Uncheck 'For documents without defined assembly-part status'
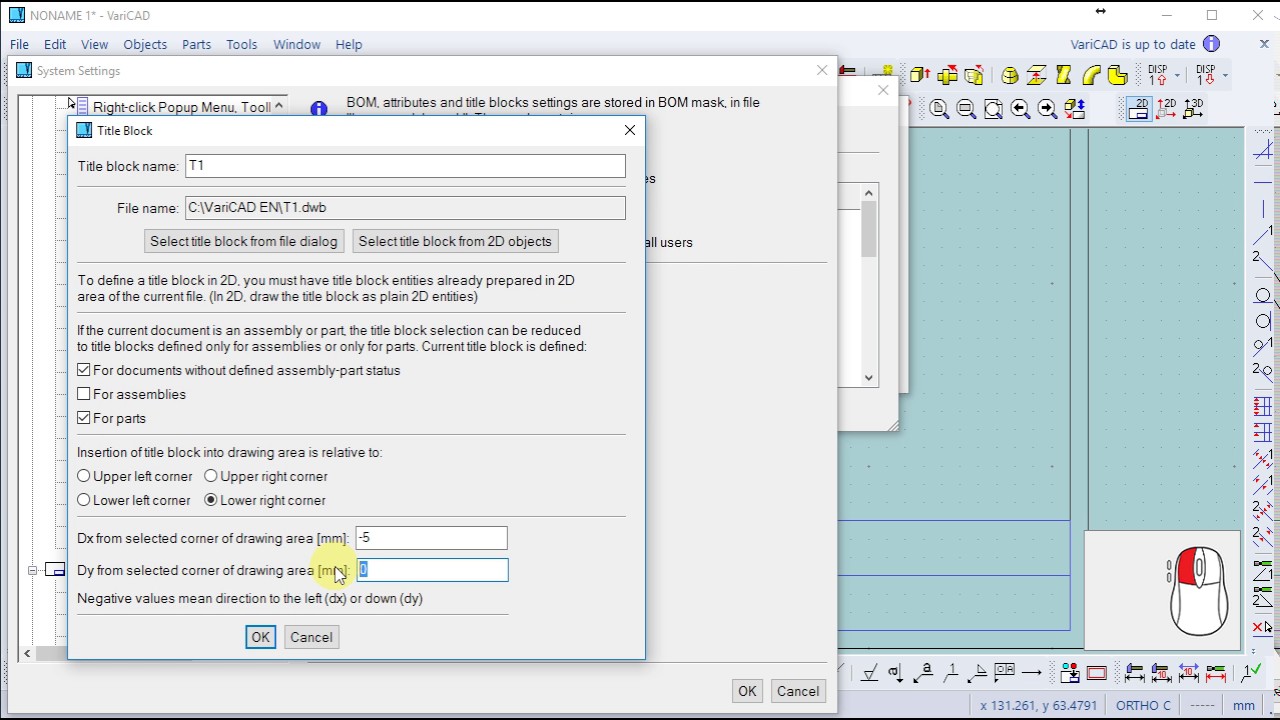The image size is (1280, 720). click(x=84, y=370)
